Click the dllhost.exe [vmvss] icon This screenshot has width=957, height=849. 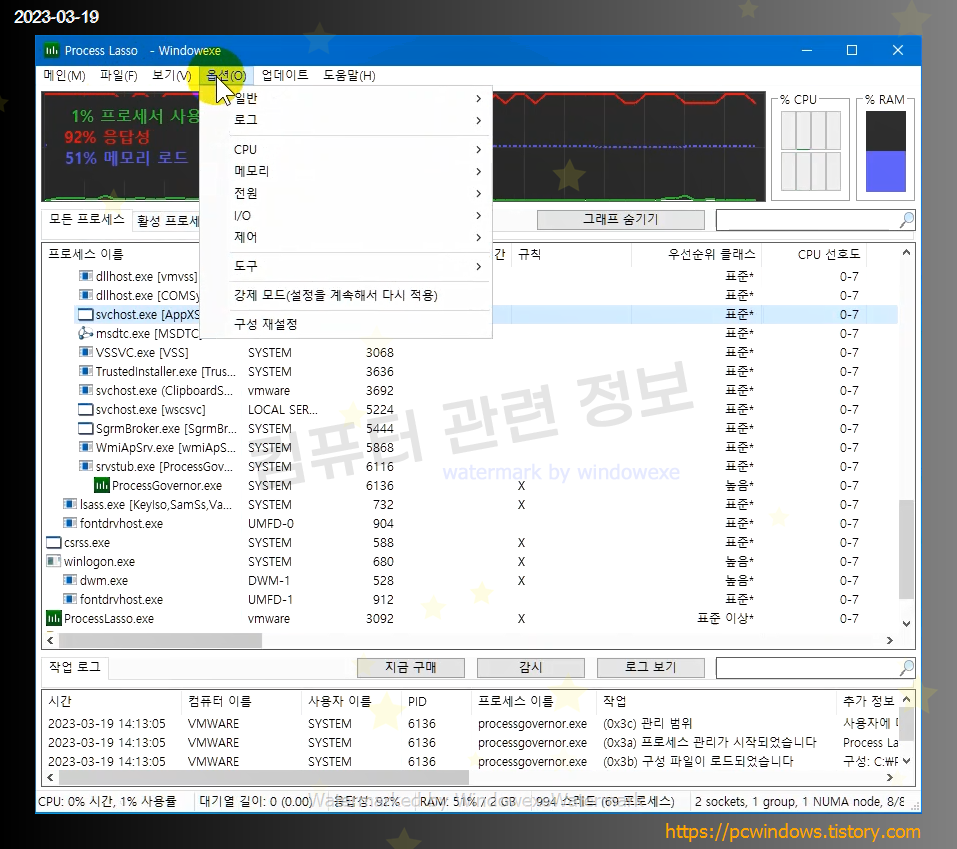(x=86, y=276)
